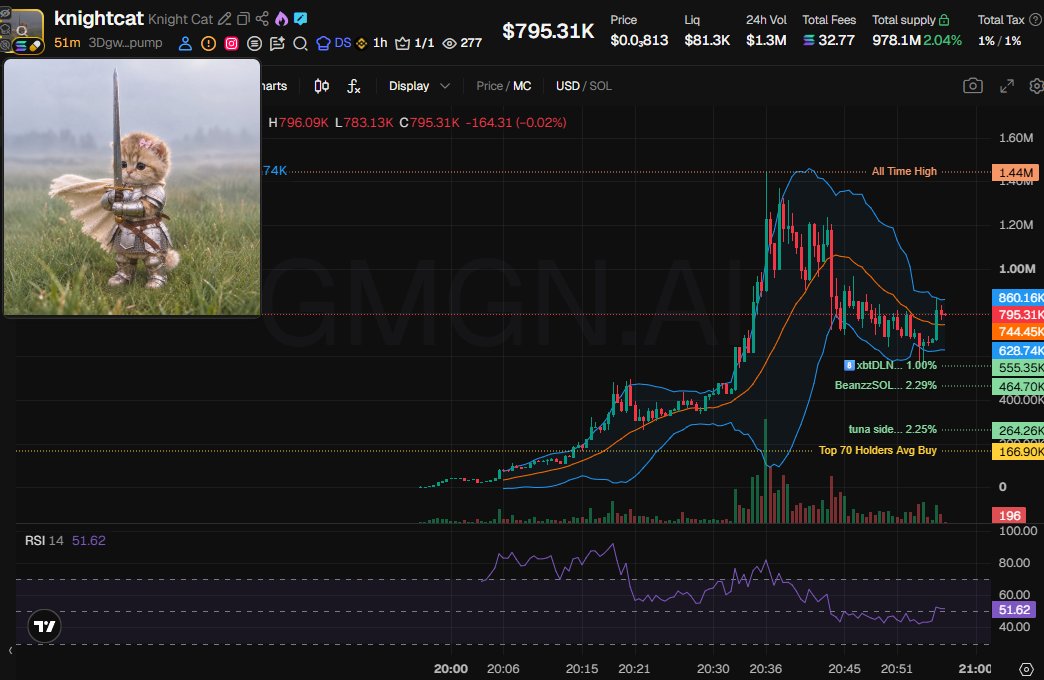Open the blue chat note icon
Screen dimensions: 1044x680
300,19
